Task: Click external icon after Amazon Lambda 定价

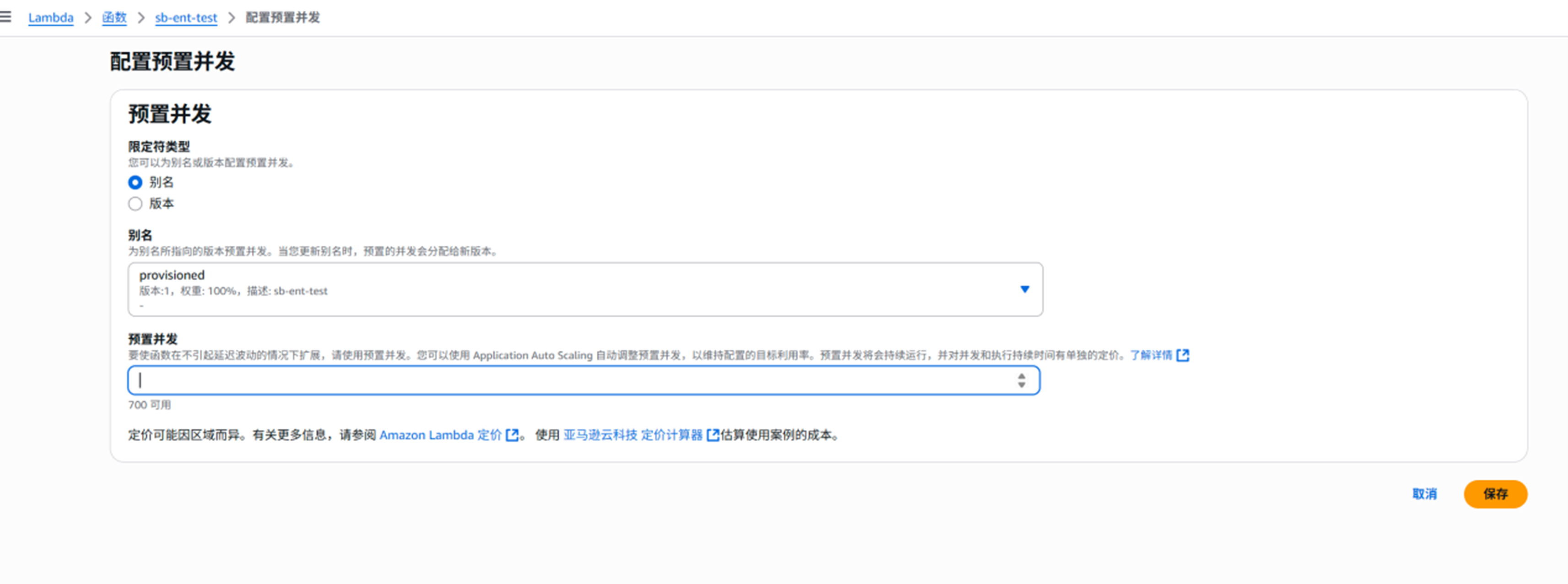Action: pos(512,435)
